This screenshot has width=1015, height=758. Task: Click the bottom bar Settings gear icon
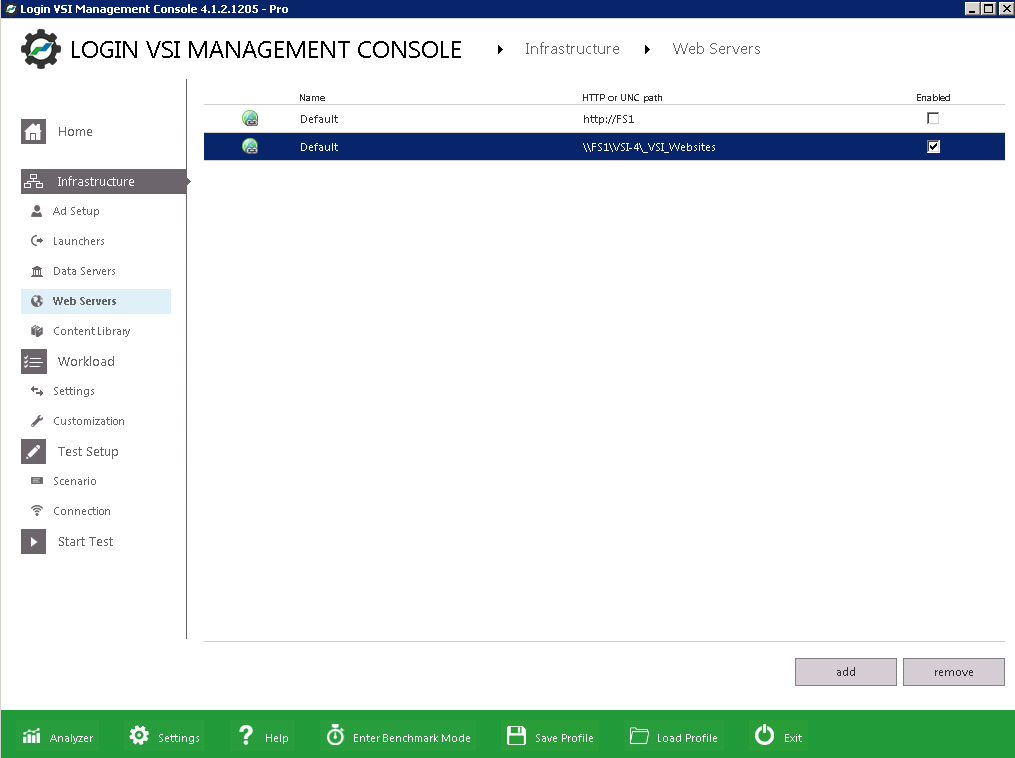click(139, 735)
